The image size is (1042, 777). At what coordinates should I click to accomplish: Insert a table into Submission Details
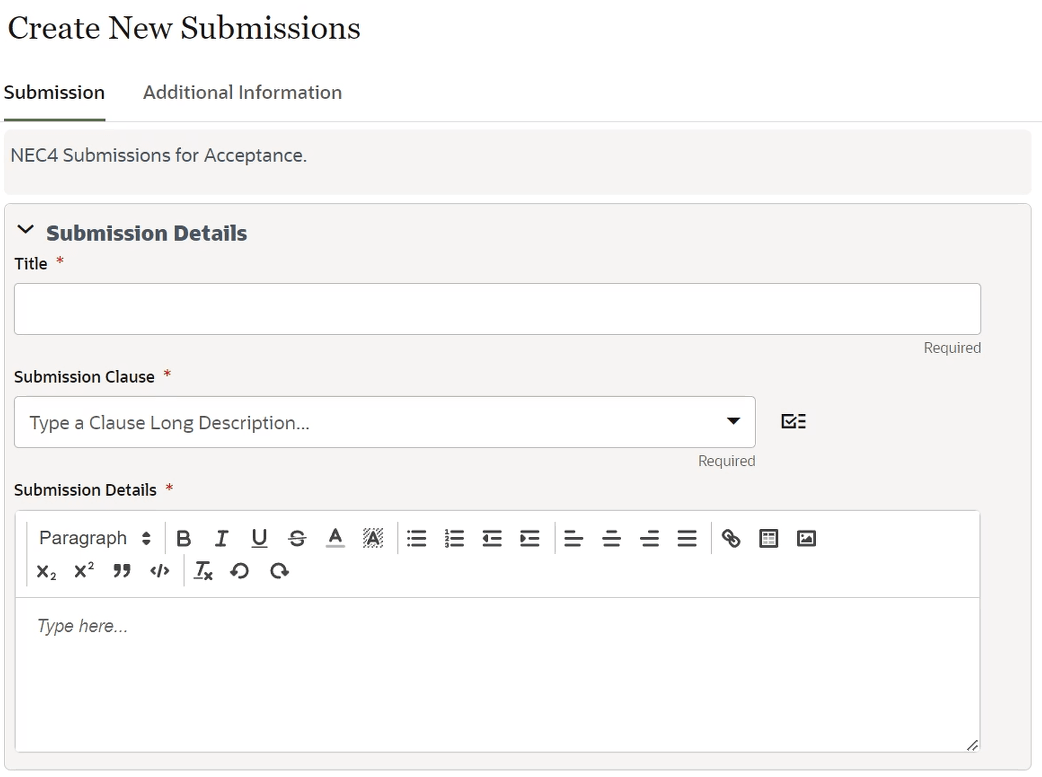[768, 538]
